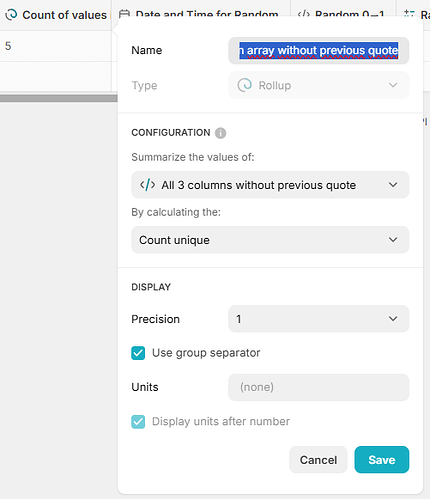Click rollup icon beside Count of values
The image size is (430, 499).
point(11,15)
